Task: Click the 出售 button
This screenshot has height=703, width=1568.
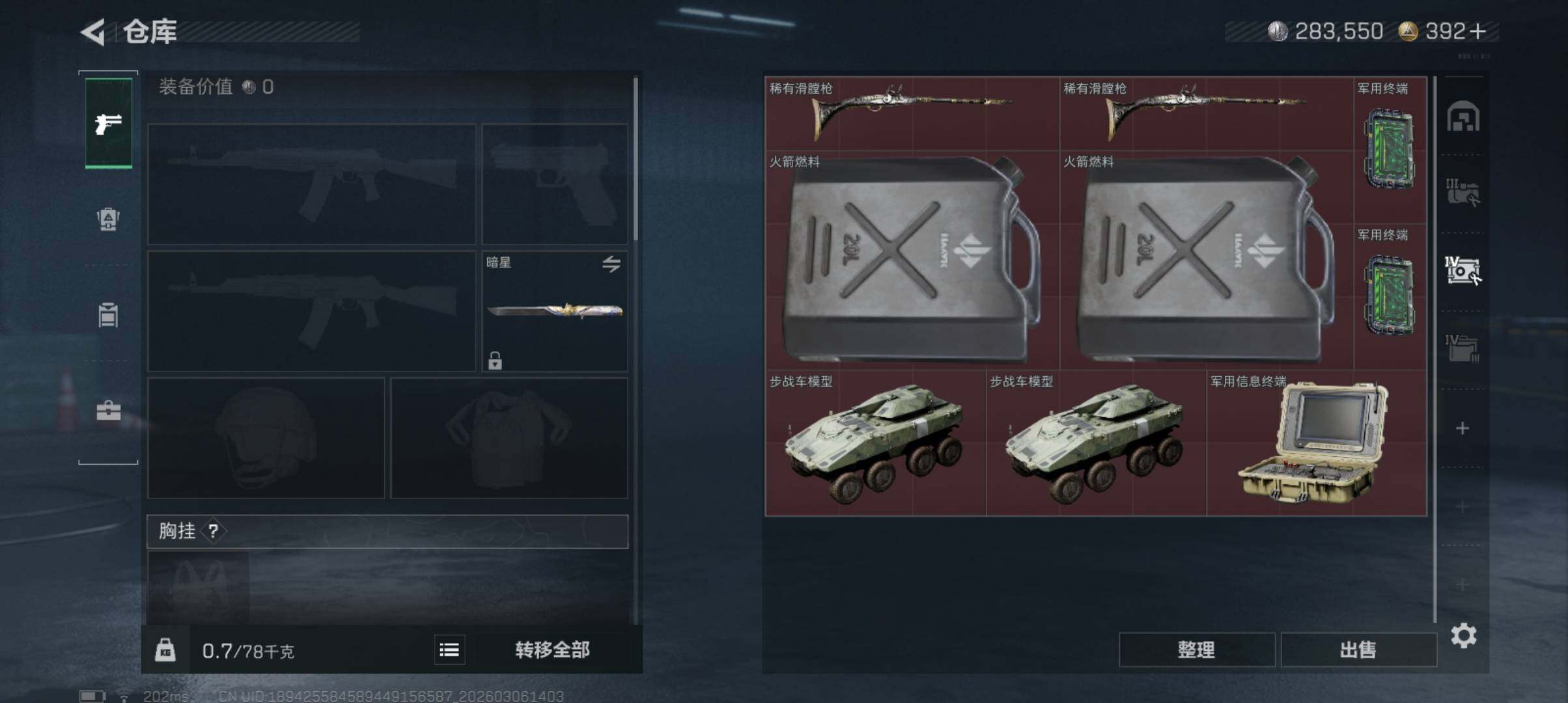Action: (1358, 650)
